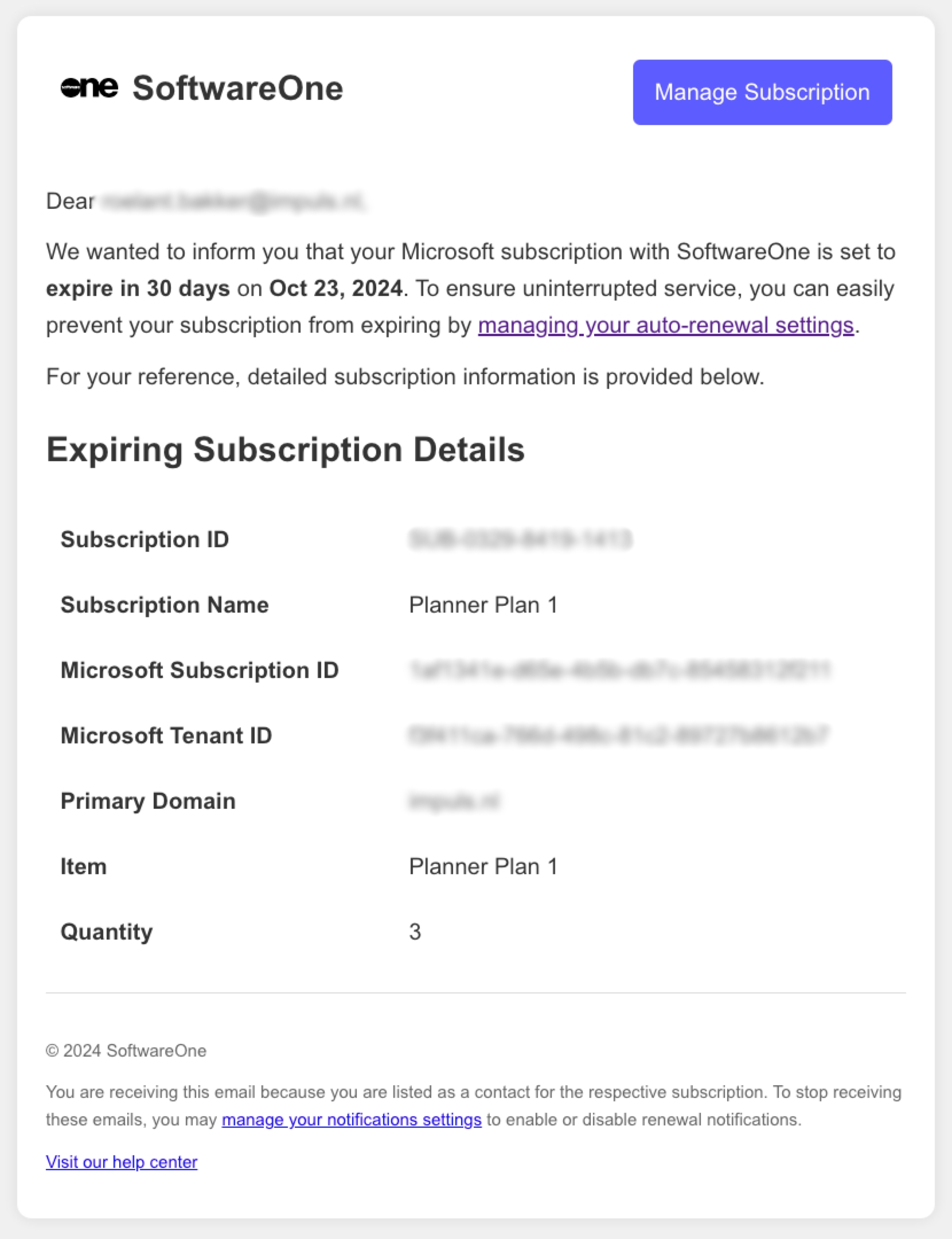The height and width of the screenshot is (1239, 952).
Task: Click the SoftwareOne logo icon
Action: 89,88
